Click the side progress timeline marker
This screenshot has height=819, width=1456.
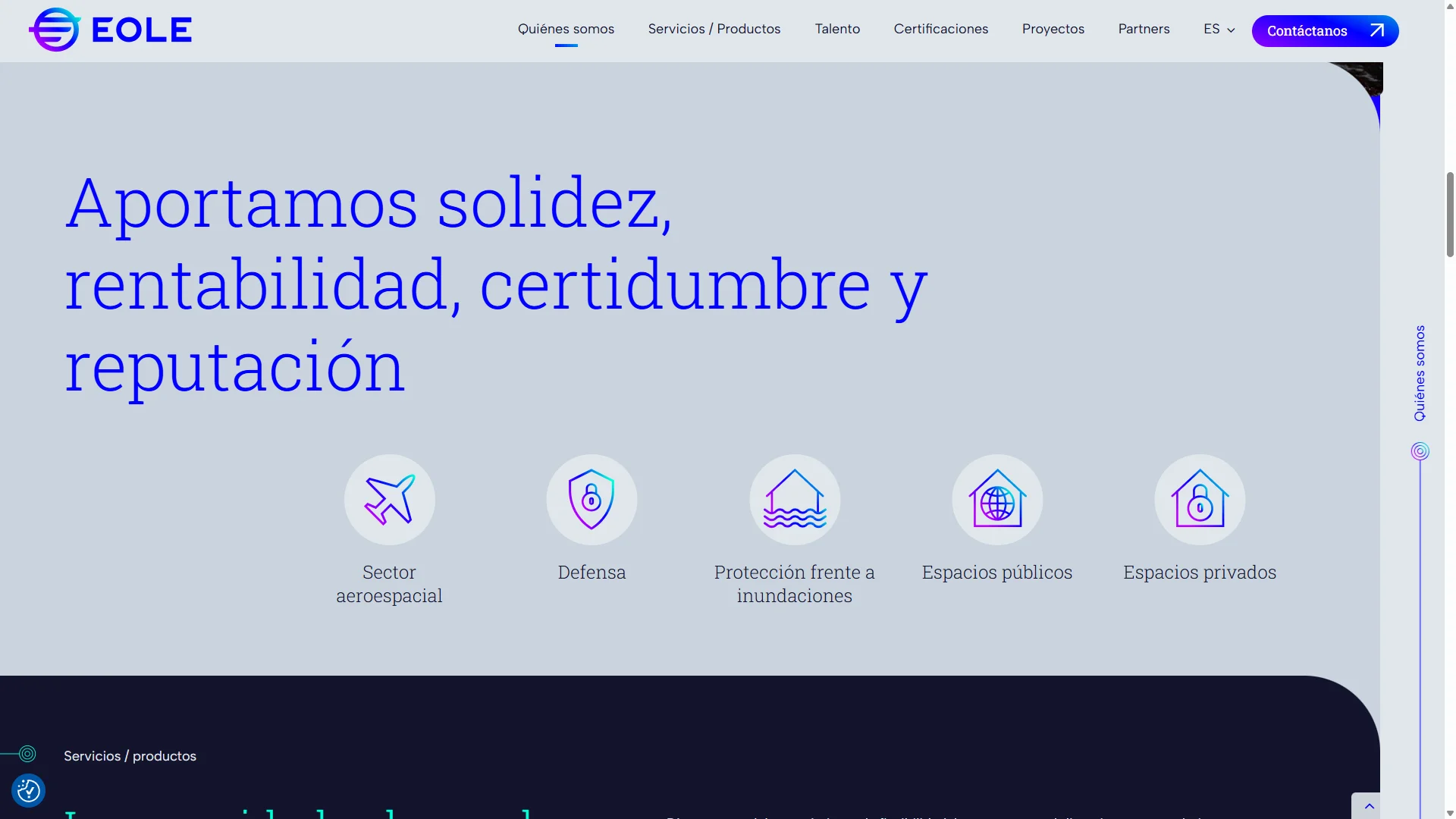(x=1420, y=451)
